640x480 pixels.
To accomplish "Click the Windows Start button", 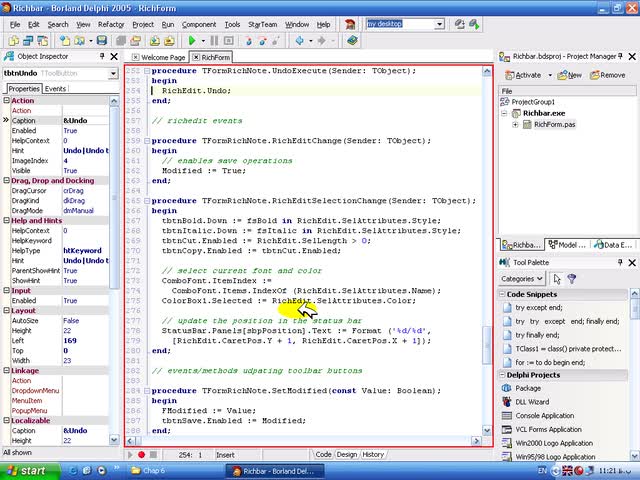I will (26, 470).
